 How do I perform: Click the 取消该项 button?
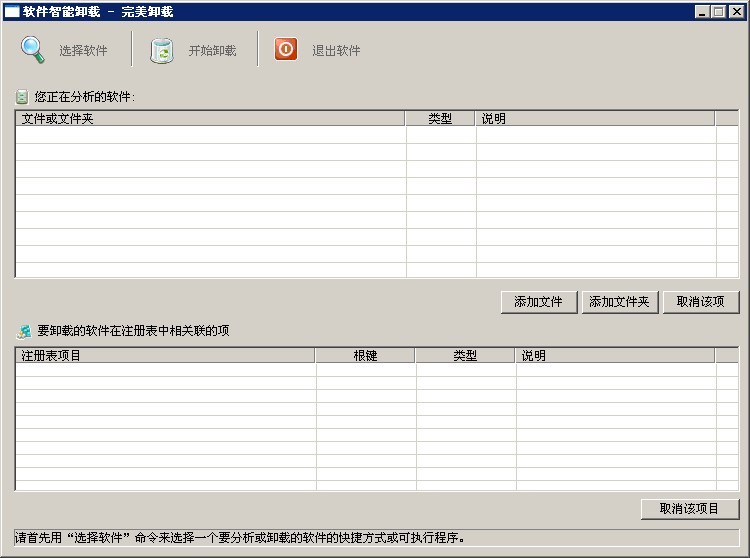tap(700, 302)
